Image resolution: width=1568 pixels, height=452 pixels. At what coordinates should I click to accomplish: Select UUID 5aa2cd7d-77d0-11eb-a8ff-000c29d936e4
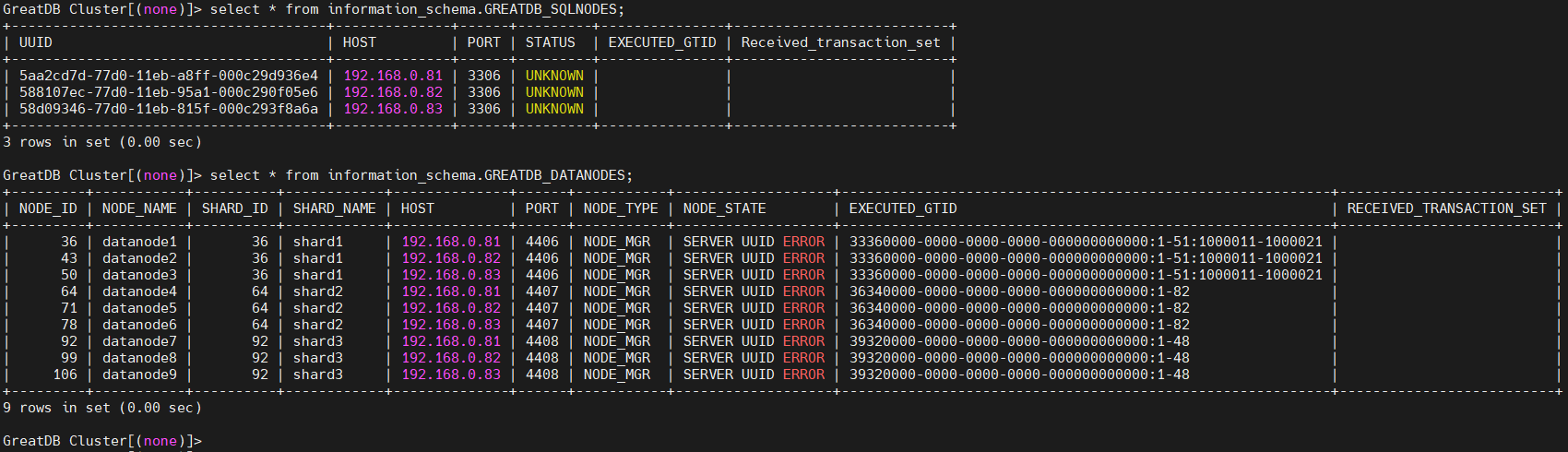(x=169, y=76)
